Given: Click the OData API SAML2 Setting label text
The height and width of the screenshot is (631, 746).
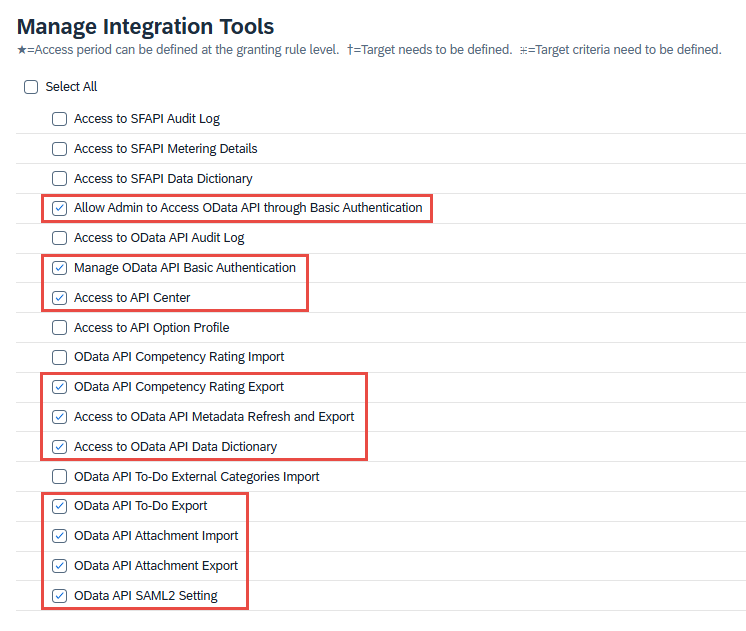Looking at the screenshot, I should click(146, 596).
